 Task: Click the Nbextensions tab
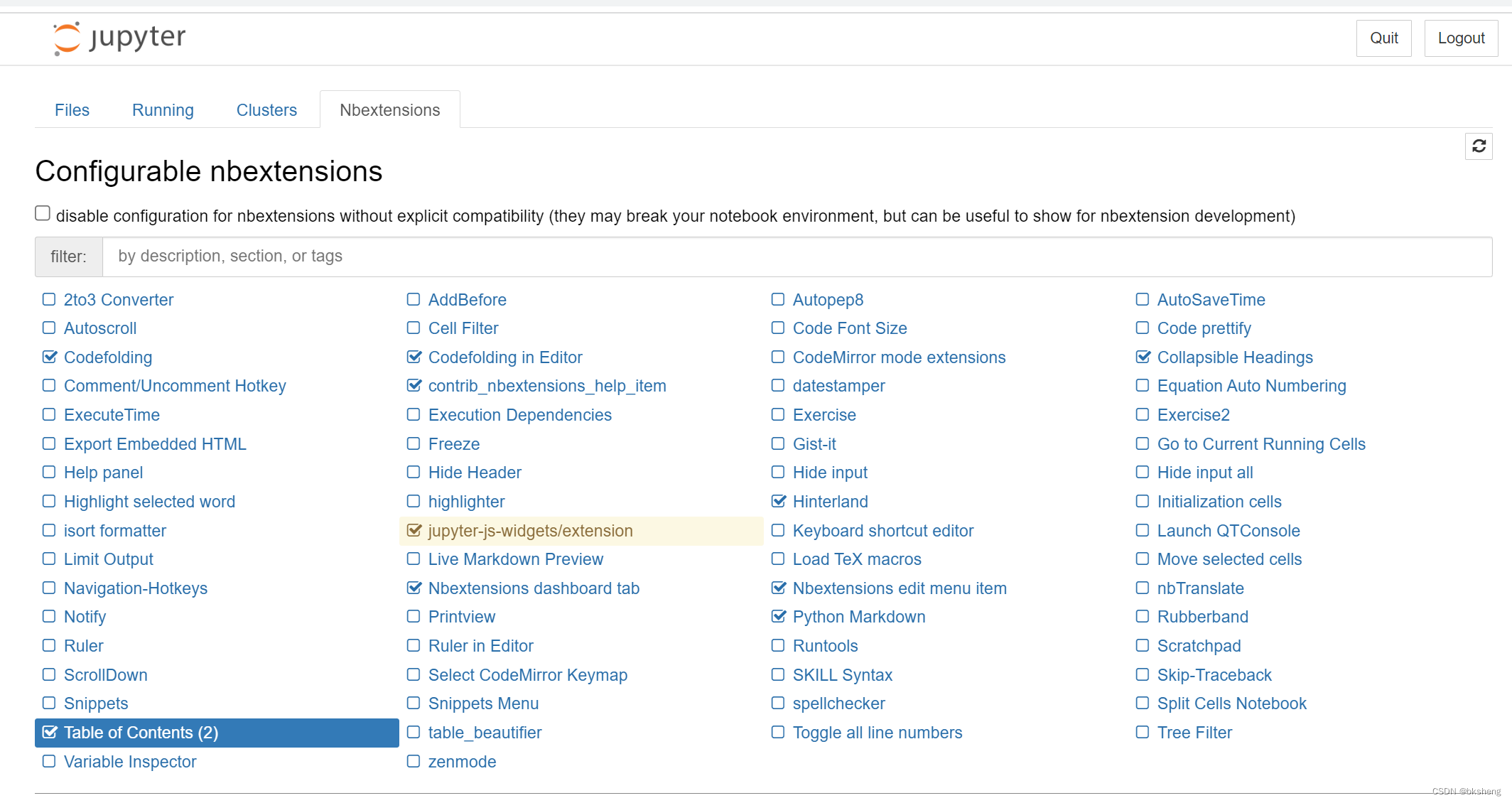click(x=389, y=110)
